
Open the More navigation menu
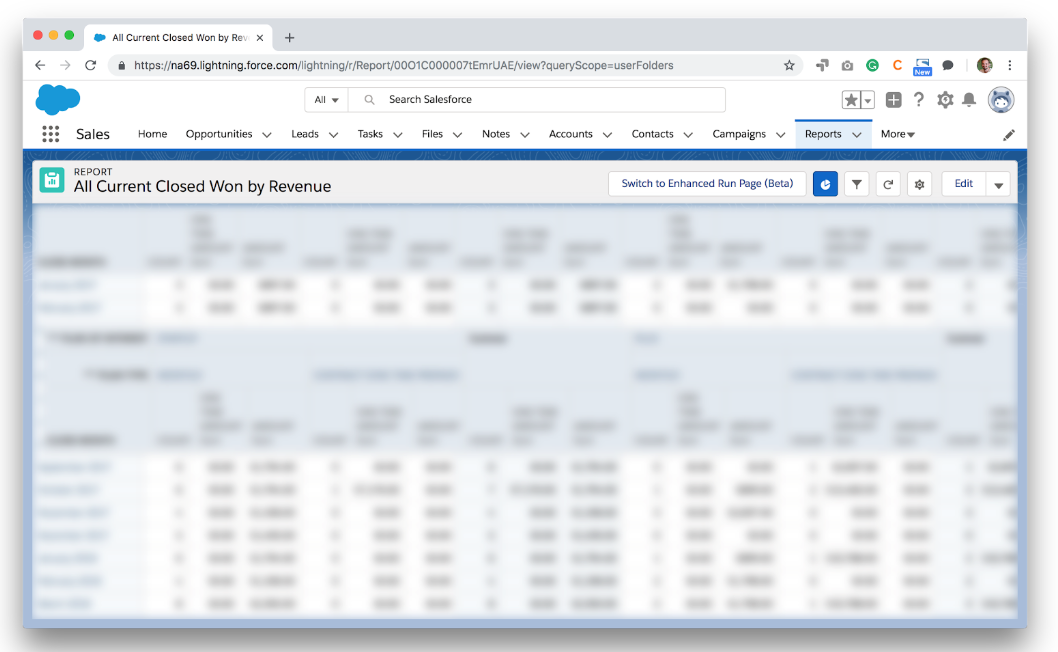click(897, 133)
